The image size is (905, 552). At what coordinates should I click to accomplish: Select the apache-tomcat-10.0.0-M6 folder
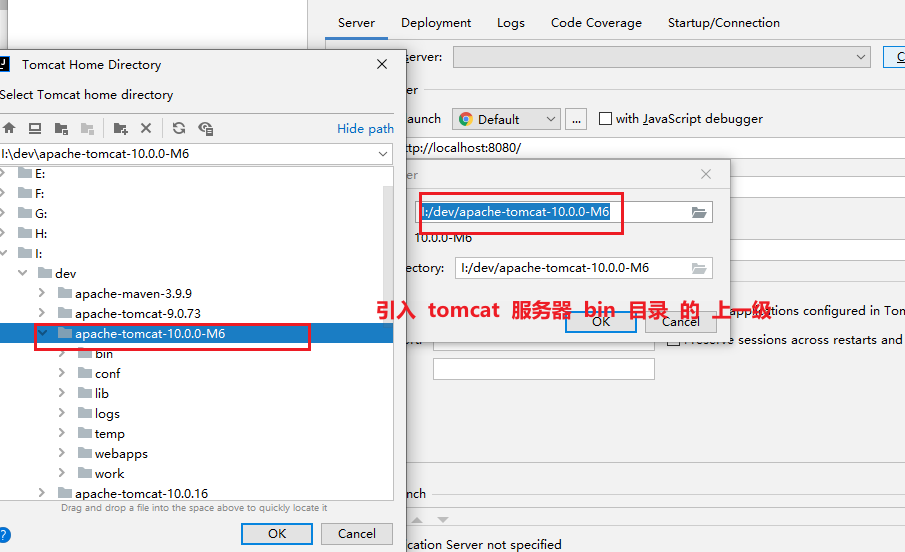click(150, 334)
